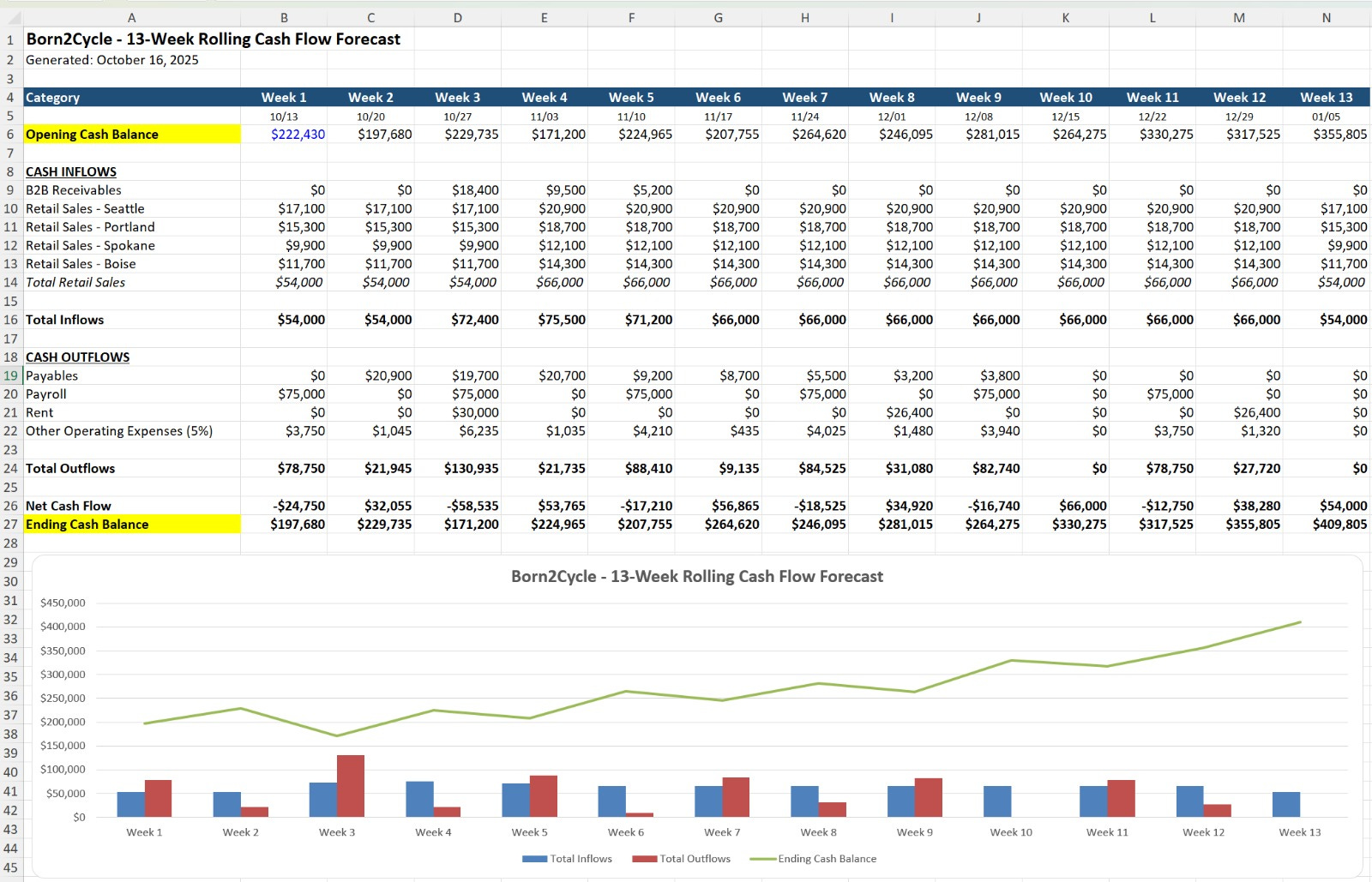Click the Select All corner above row numbers
The height and width of the screenshot is (882, 1372).
[x=12, y=16]
